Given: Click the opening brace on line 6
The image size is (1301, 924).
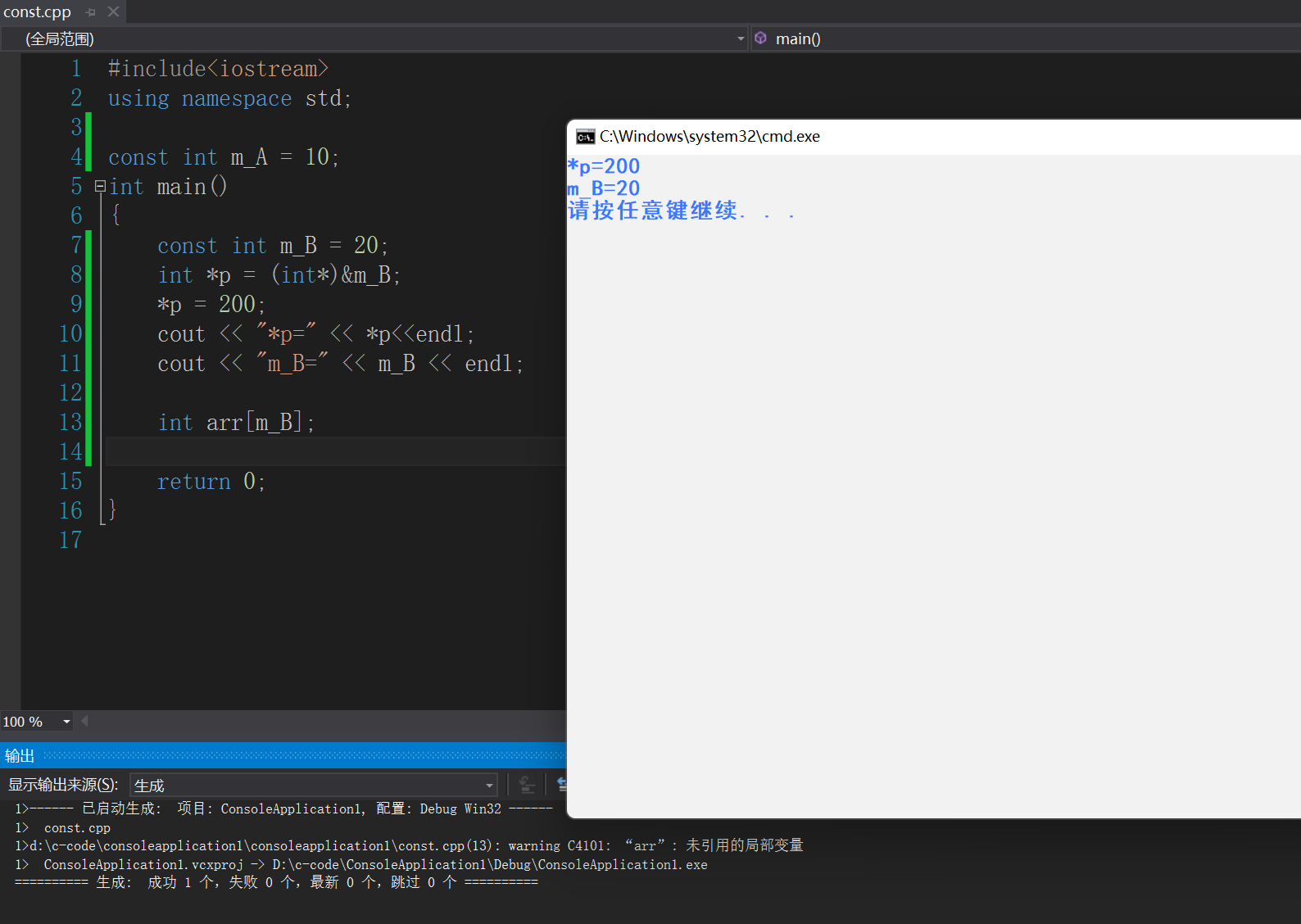Looking at the screenshot, I should (x=116, y=216).
